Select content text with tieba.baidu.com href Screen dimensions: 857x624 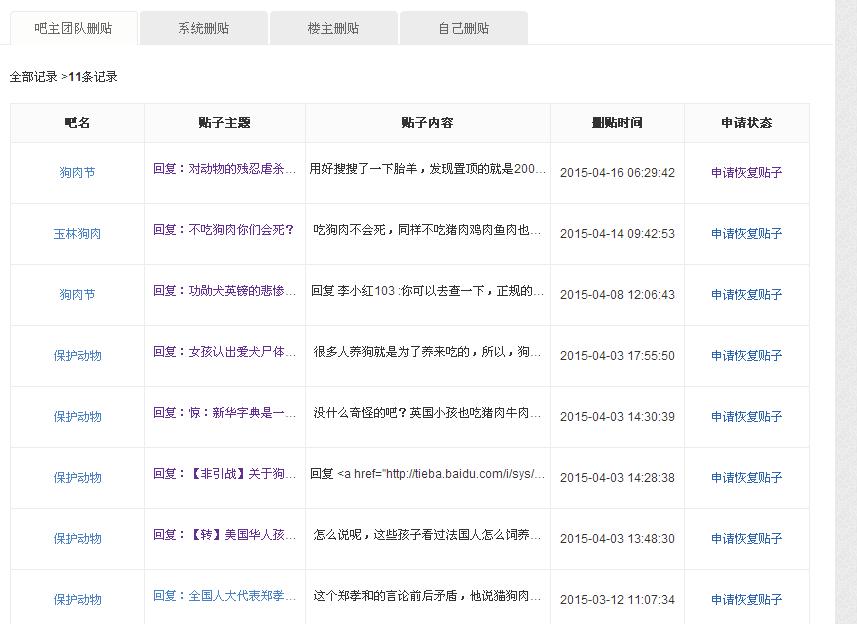(427, 474)
